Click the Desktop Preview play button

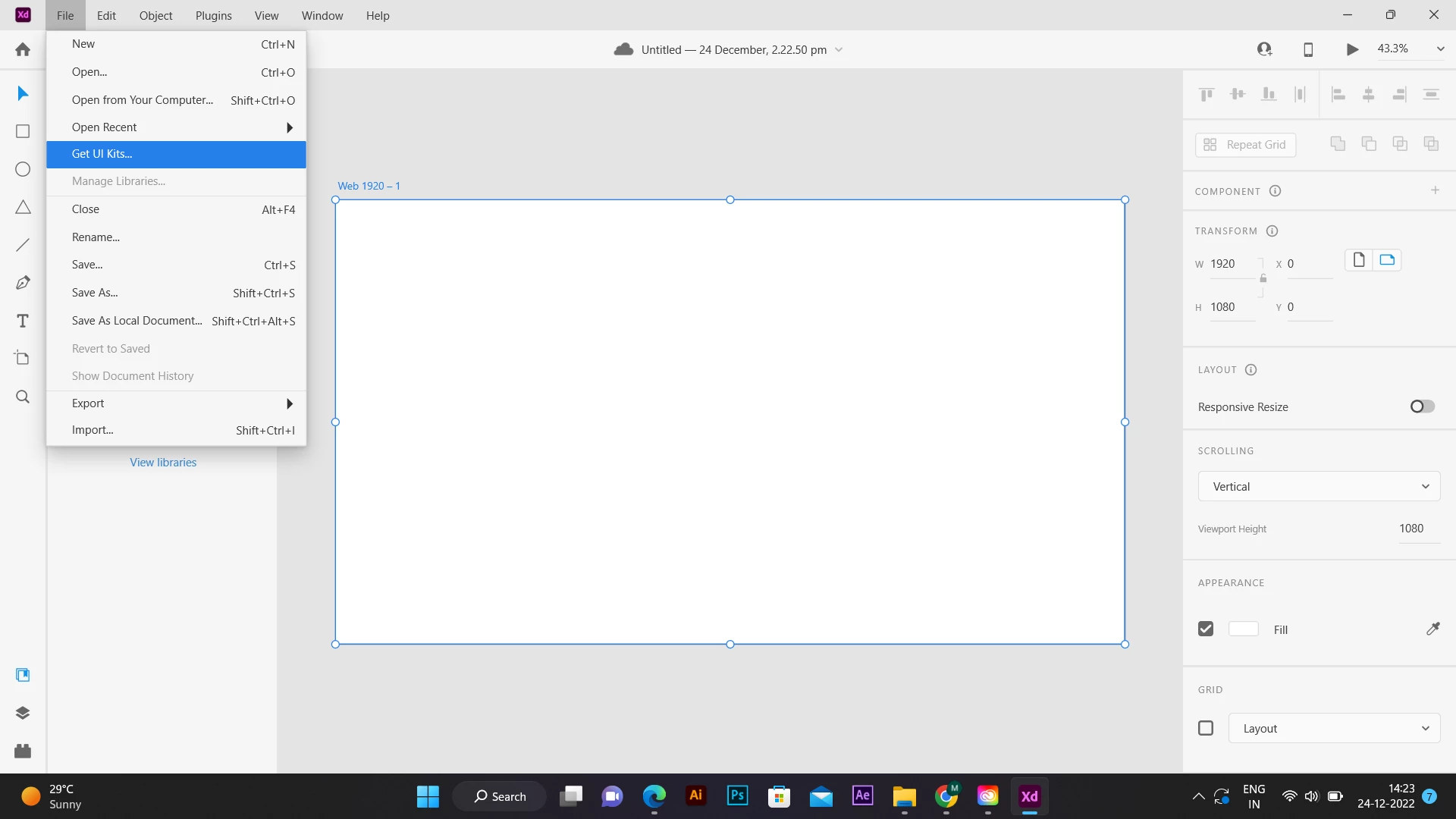tap(1352, 49)
